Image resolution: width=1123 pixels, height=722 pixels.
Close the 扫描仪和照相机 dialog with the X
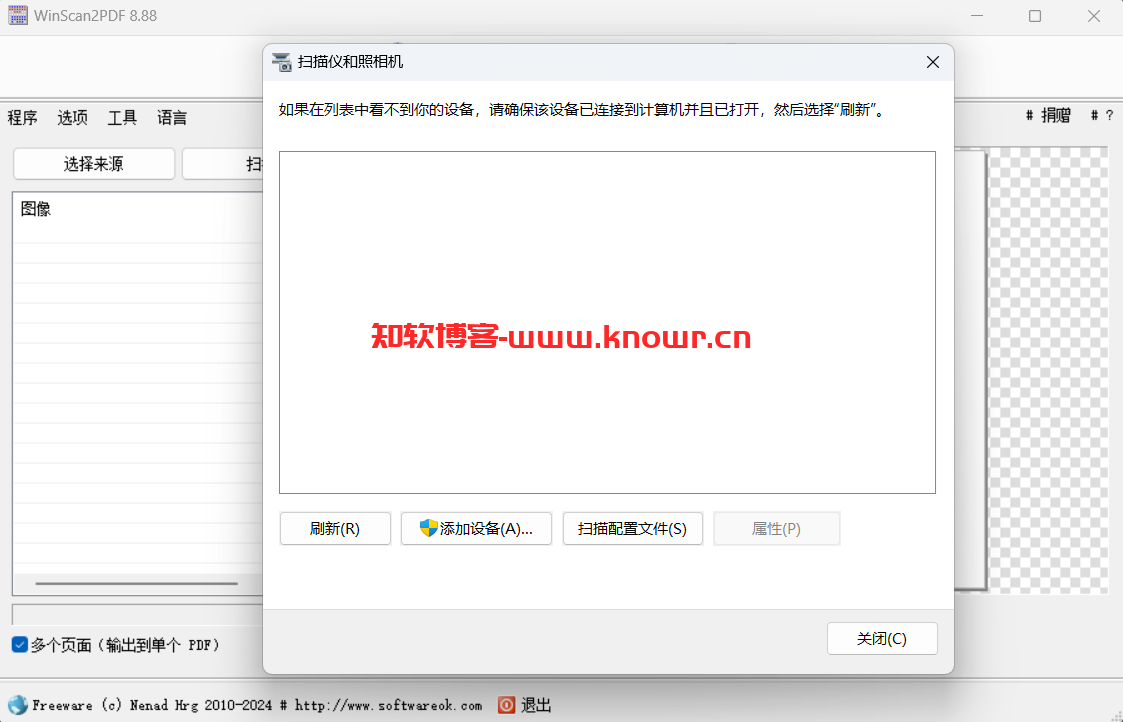click(x=932, y=62)
